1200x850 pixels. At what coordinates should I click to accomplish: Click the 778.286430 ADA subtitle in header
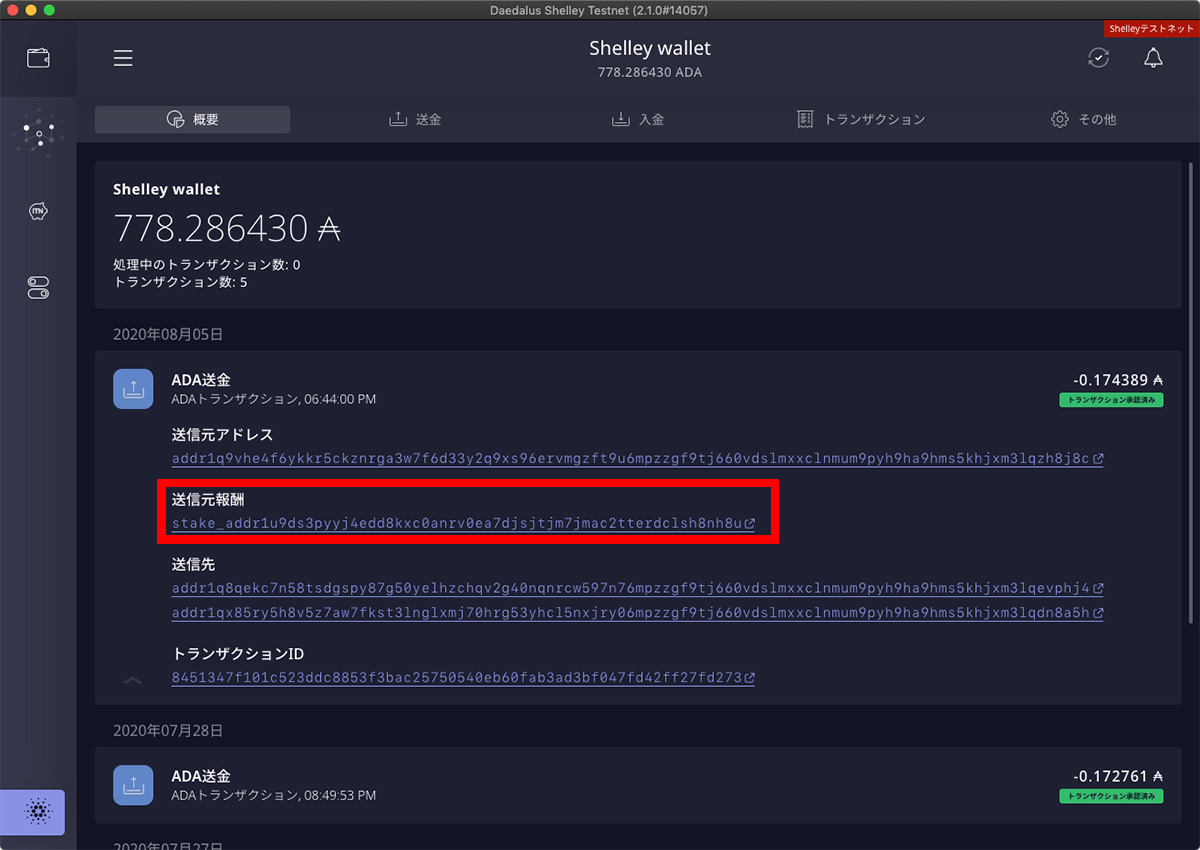650,73
